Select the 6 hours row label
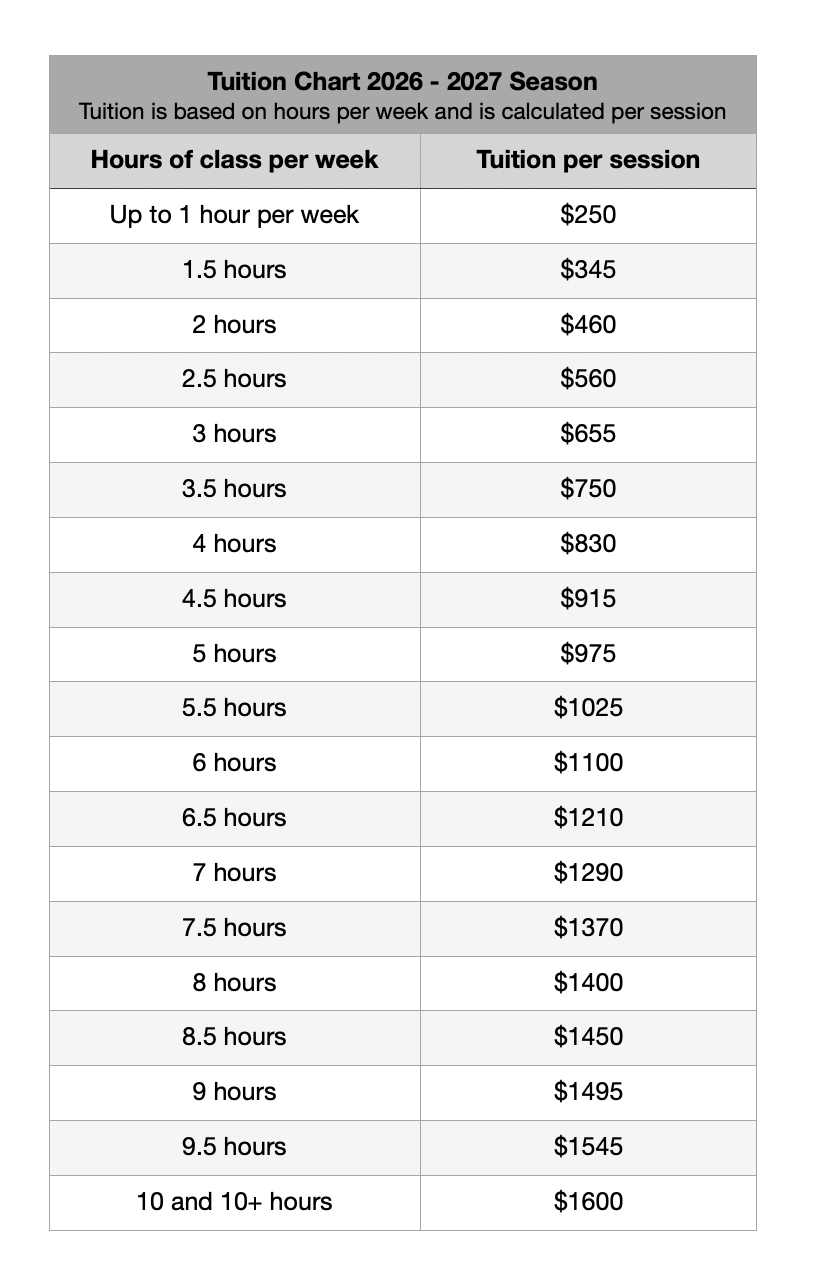This screenshot has height=1272, width=814. (x=234, y=763)
